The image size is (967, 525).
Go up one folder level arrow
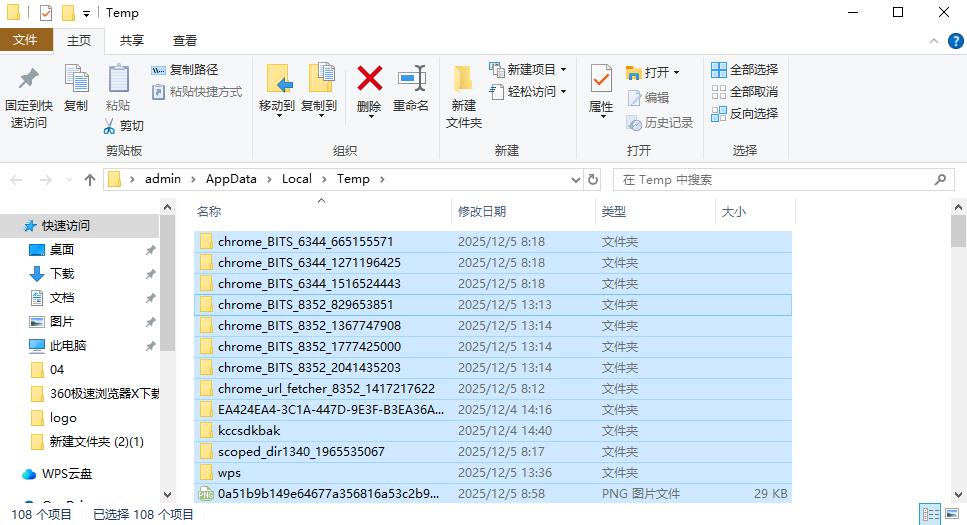(90, 180)
